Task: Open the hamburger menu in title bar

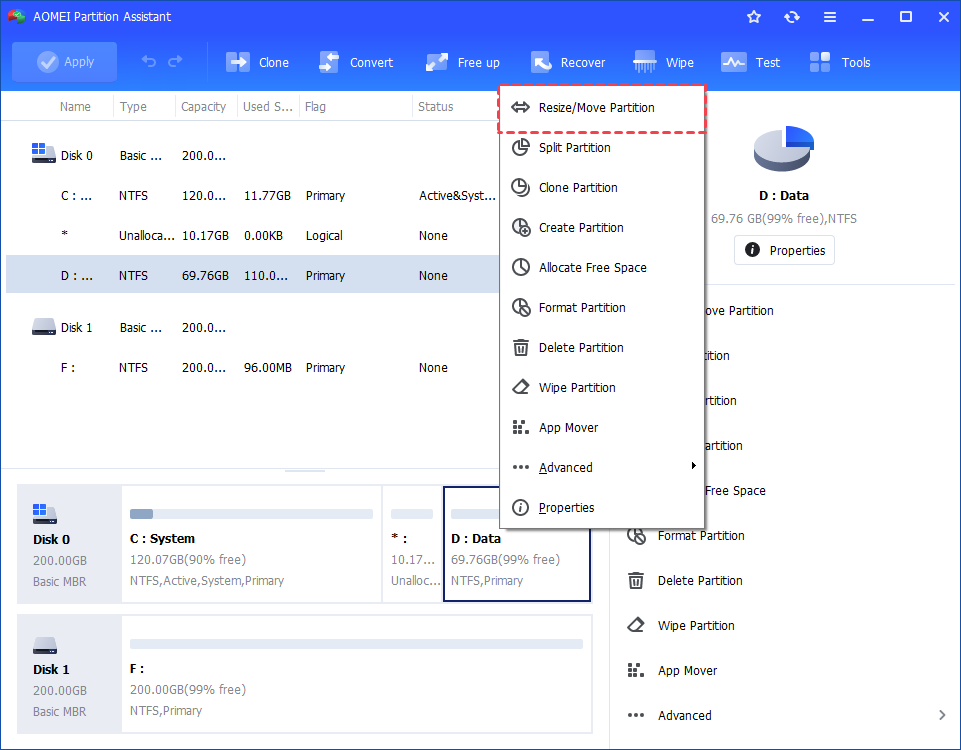Action: [830, 17]
